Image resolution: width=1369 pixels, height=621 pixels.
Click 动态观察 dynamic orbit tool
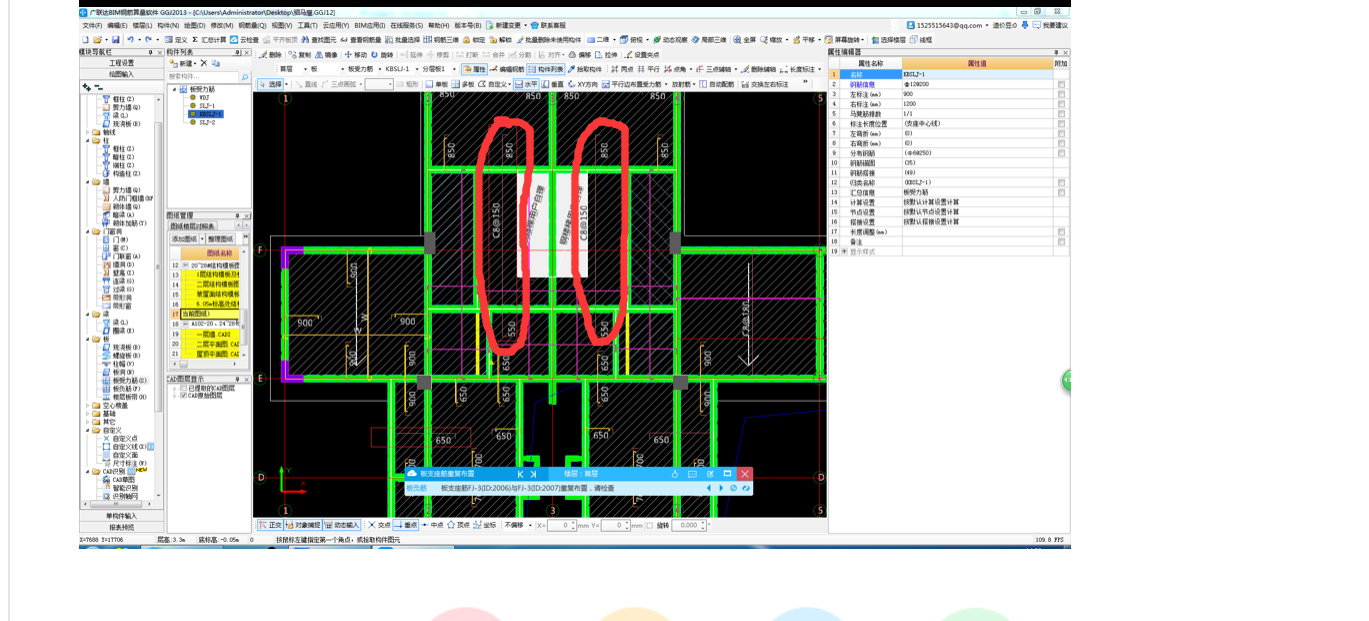tap(670, 40)
